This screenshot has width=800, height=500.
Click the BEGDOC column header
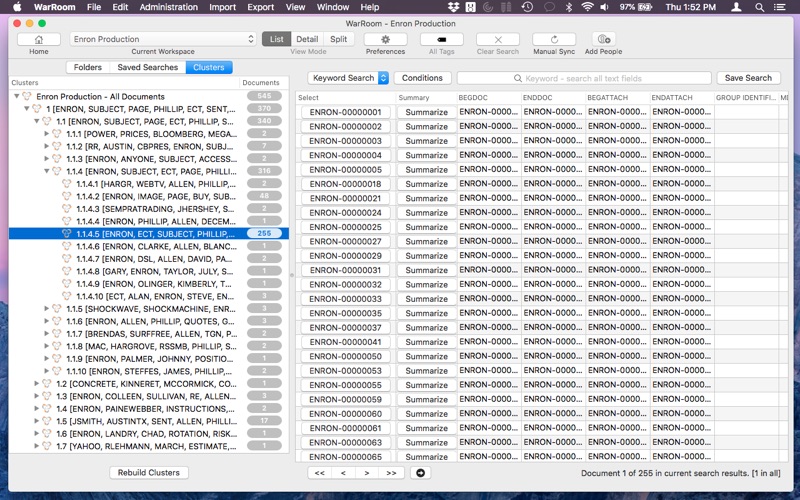[489, 97]
